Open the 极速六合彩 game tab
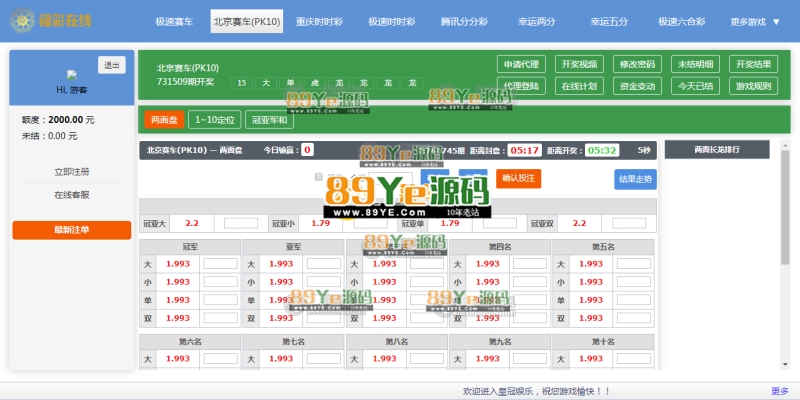This screenshot has height=400, width=800. point(682,21)
